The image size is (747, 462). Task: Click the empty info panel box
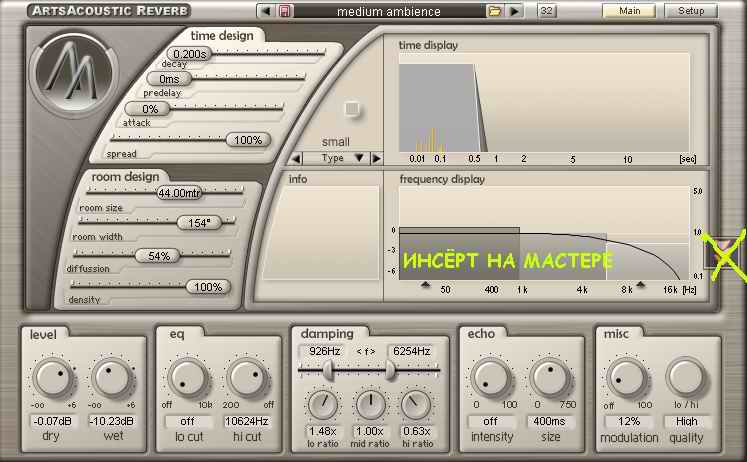pos(322,232)
